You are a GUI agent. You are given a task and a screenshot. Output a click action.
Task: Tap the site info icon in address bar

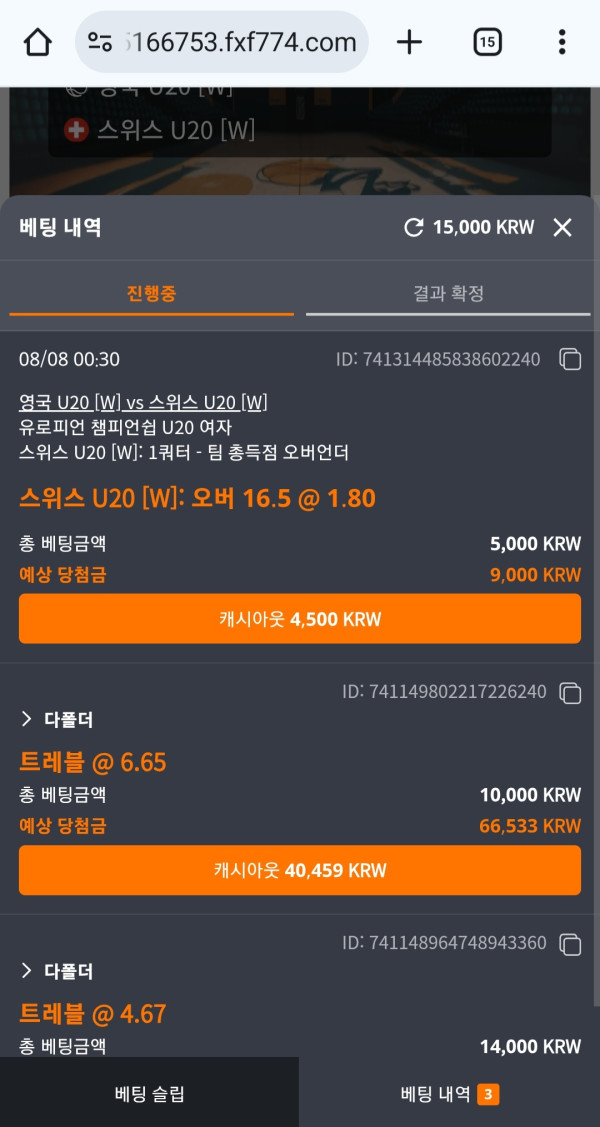click(x=100, y=42)
